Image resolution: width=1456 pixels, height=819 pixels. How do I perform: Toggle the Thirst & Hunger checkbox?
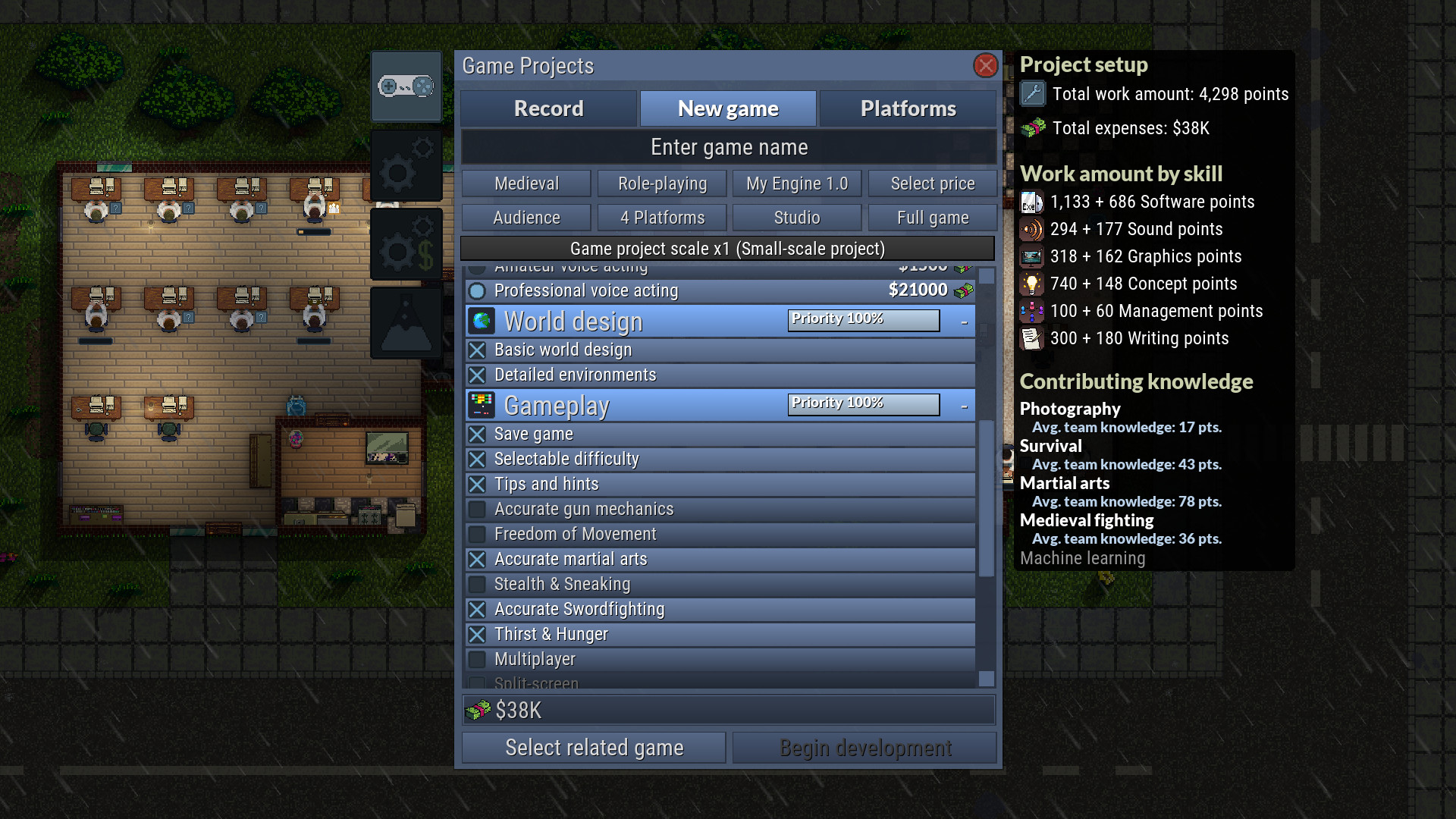(x=477, y=633)
